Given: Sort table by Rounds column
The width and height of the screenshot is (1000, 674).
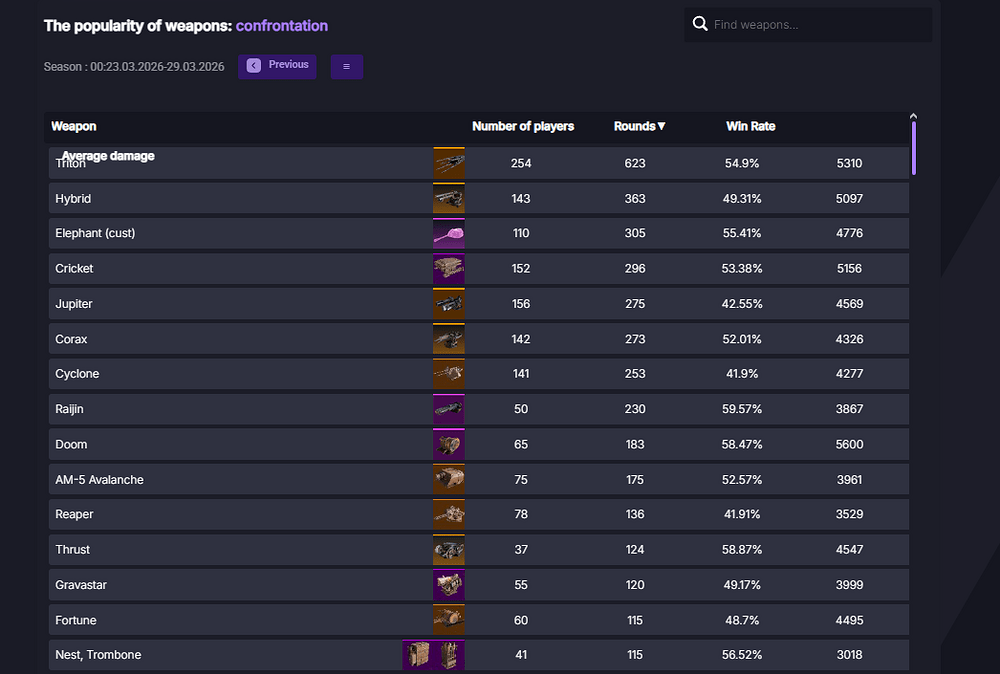Looking at the screenshot, I should [639, 126].
